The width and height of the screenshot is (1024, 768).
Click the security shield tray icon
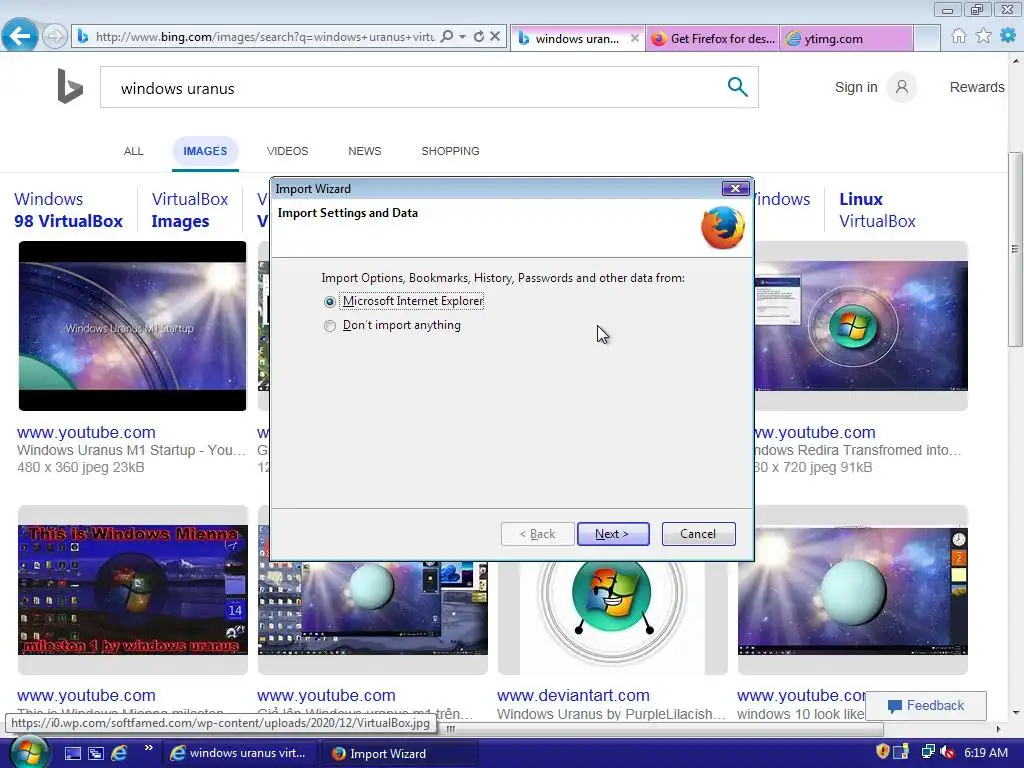point(882,752)
